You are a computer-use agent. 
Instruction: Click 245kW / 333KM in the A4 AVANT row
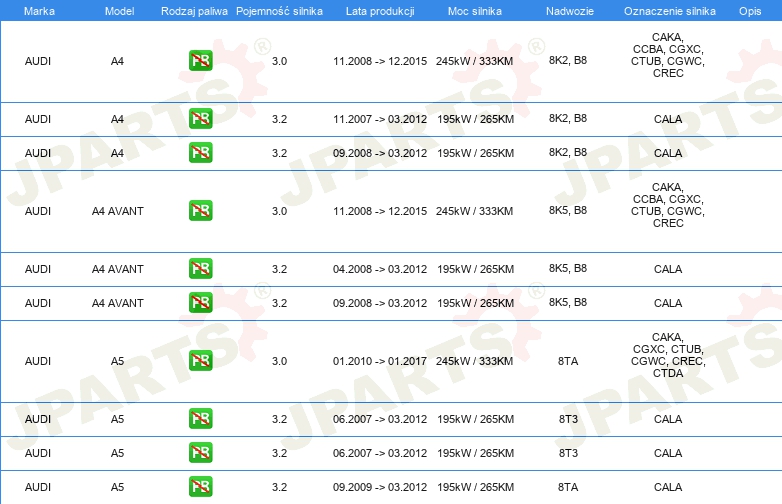click(474, 211)
